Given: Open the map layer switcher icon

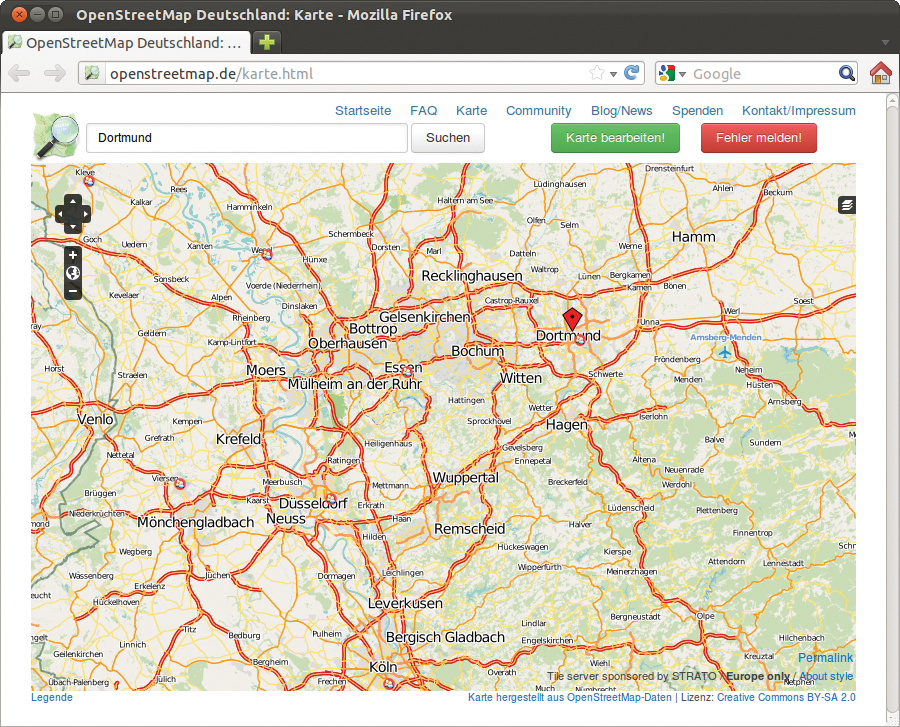Looking at the screenshot, I should coord(847,205).
